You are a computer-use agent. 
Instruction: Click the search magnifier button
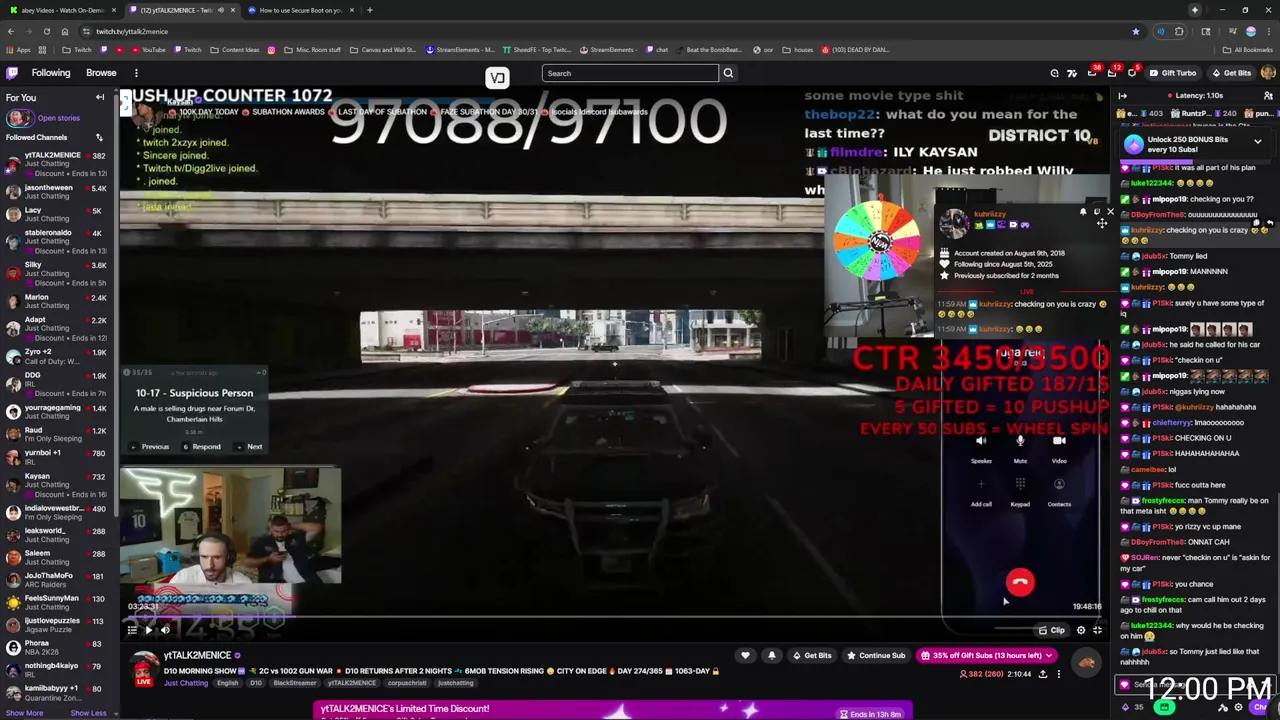coord(728,73)
